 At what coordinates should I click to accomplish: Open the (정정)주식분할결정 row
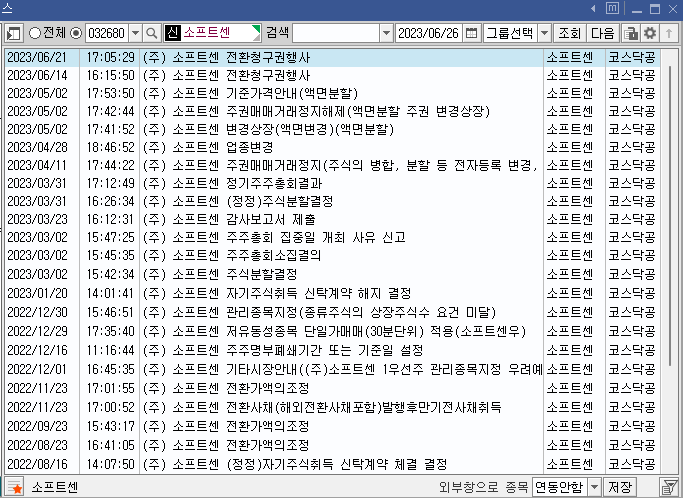click(x=332, y=201)
